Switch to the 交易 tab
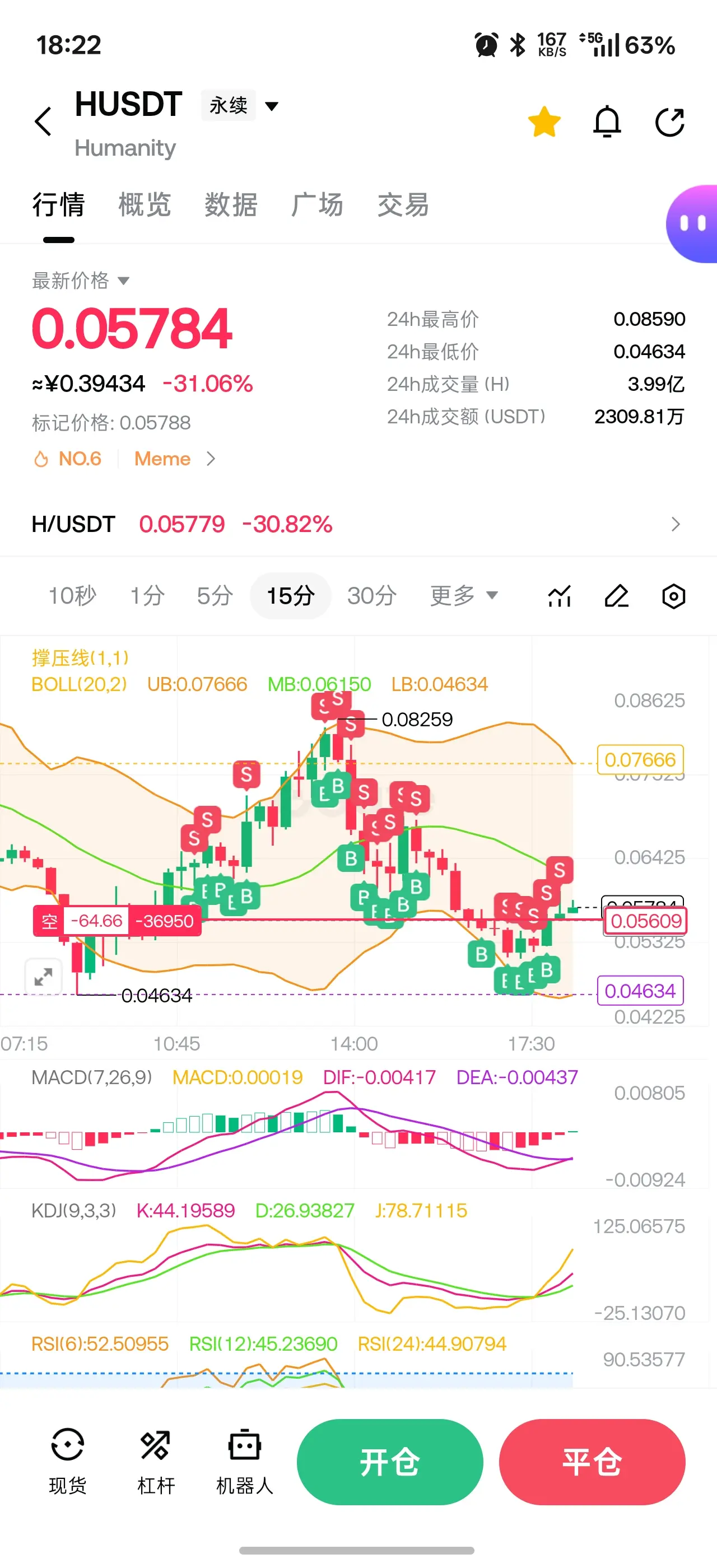Screen dimensions: 717x1568 pos(403,204)
